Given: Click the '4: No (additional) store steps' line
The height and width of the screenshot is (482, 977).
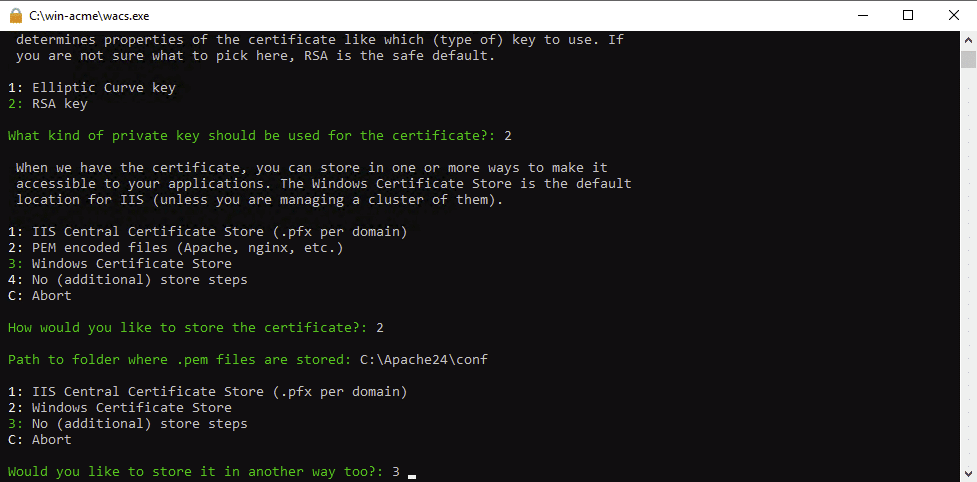Looking at the screenshot, I should click(128, 280).
